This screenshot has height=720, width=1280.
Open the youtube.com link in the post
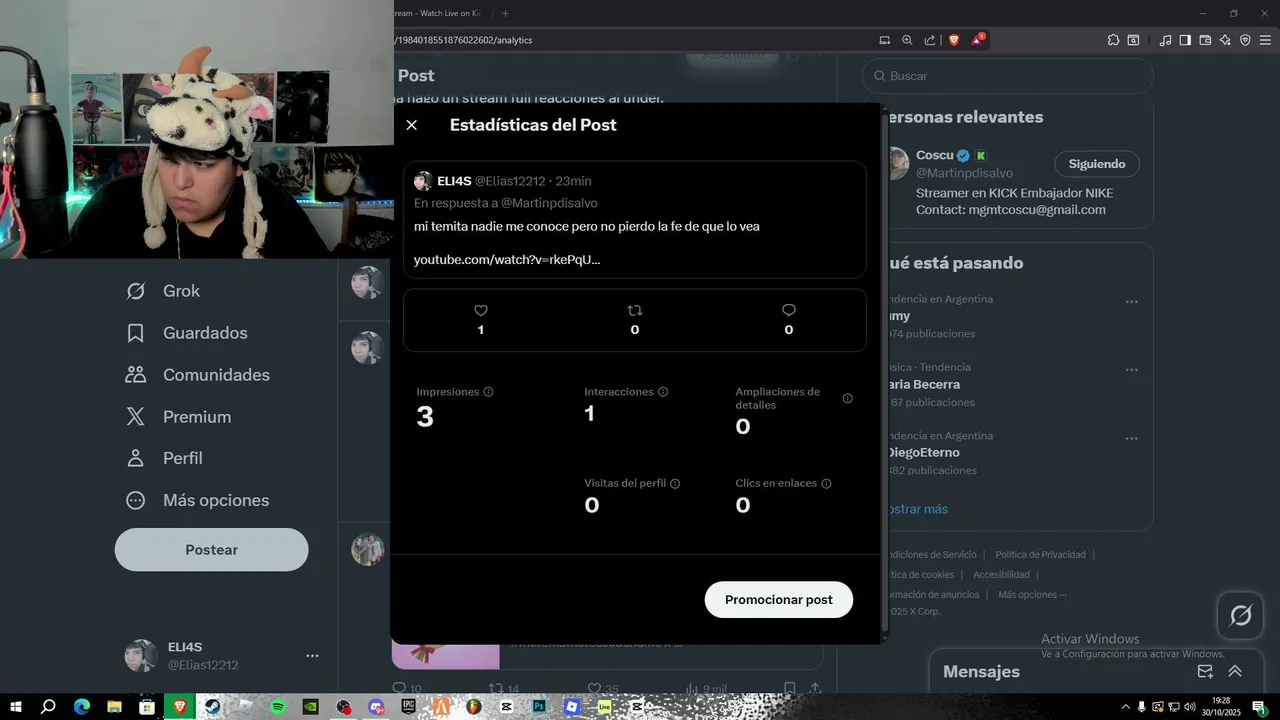(x=507, y=260)
